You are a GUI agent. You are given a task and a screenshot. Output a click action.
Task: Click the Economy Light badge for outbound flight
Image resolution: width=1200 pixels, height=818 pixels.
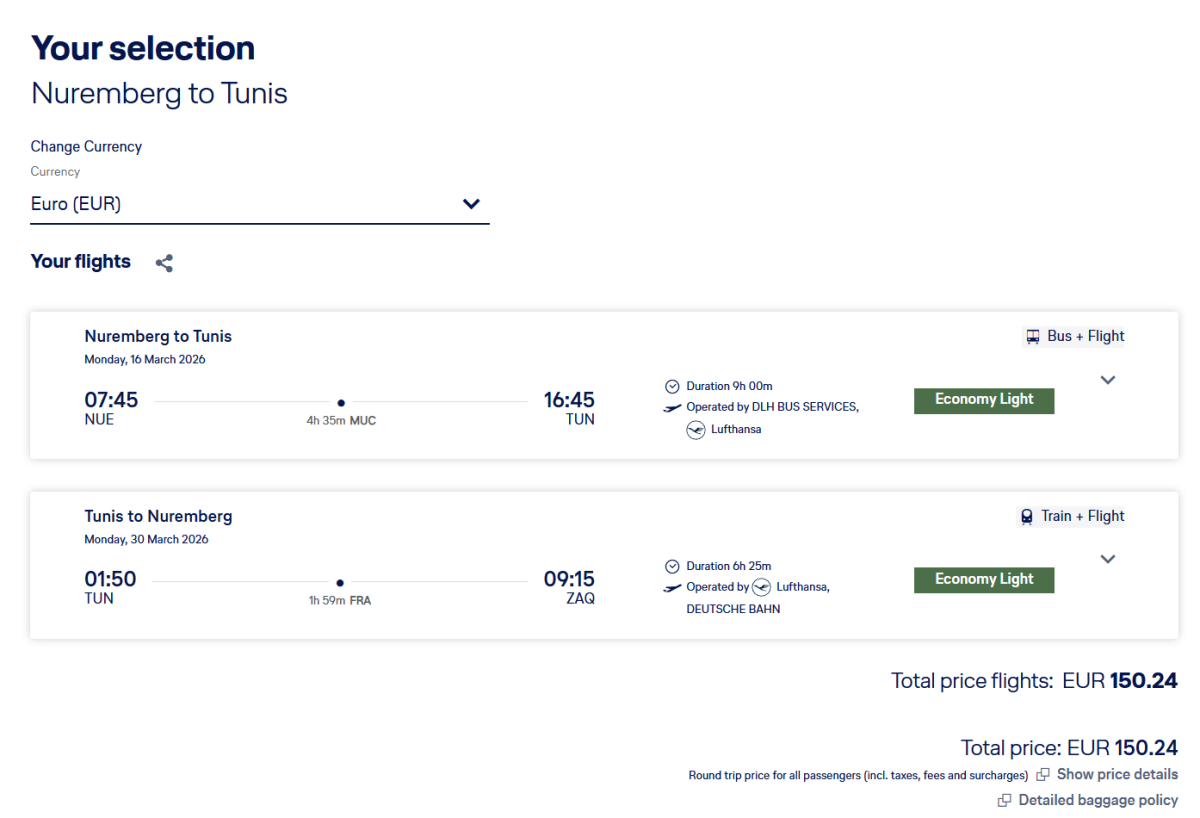coord(984,400)
